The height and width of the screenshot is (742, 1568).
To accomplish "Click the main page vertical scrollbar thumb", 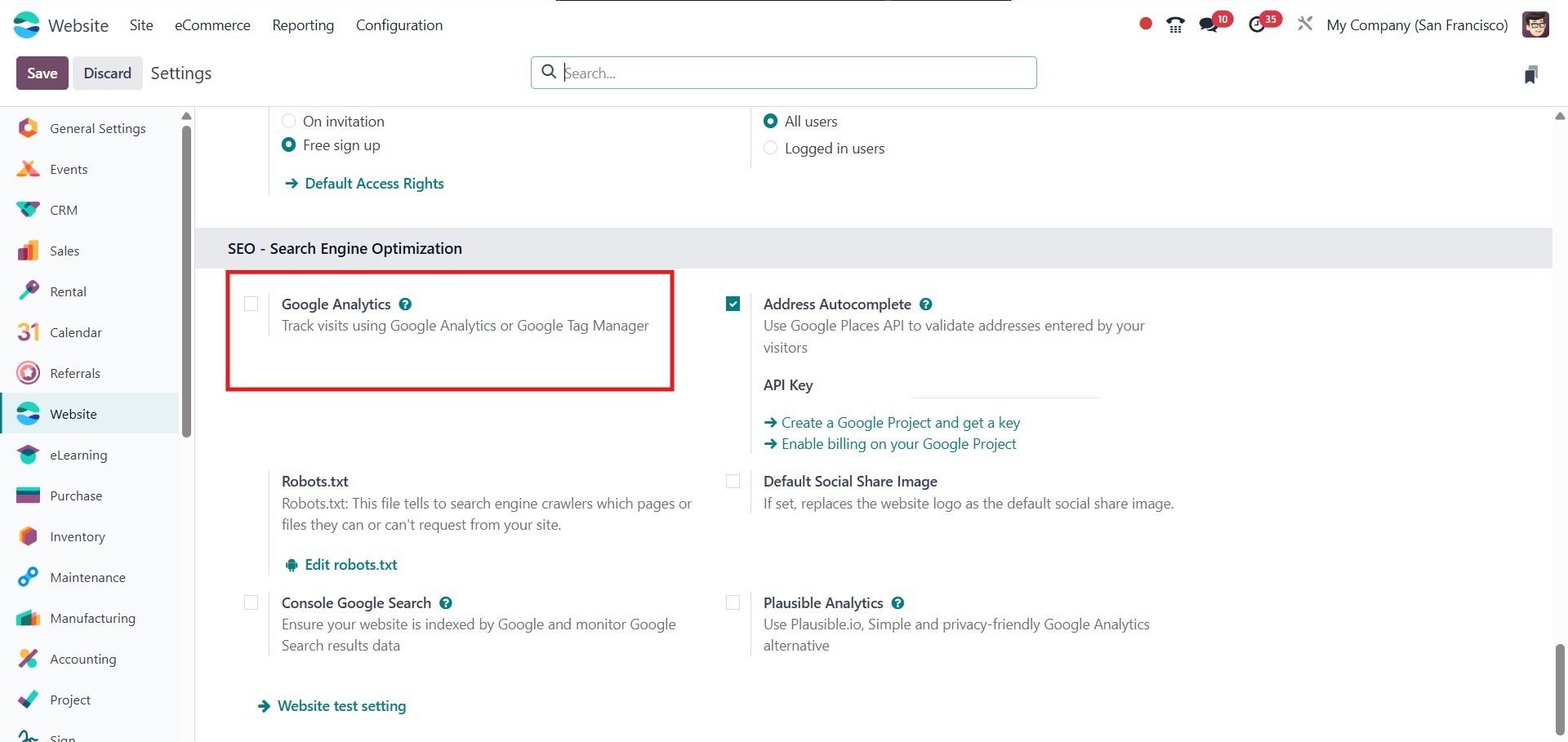I will 1560,690.
